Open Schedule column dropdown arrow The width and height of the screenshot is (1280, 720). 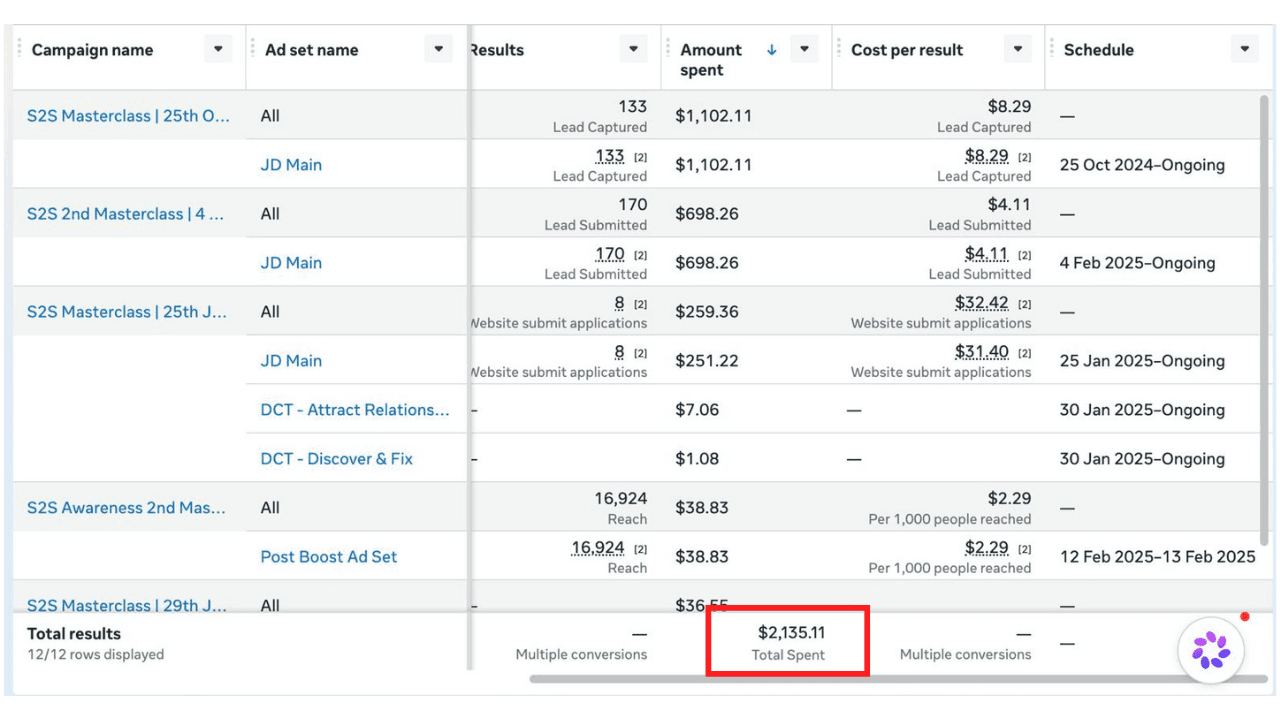1245,49
